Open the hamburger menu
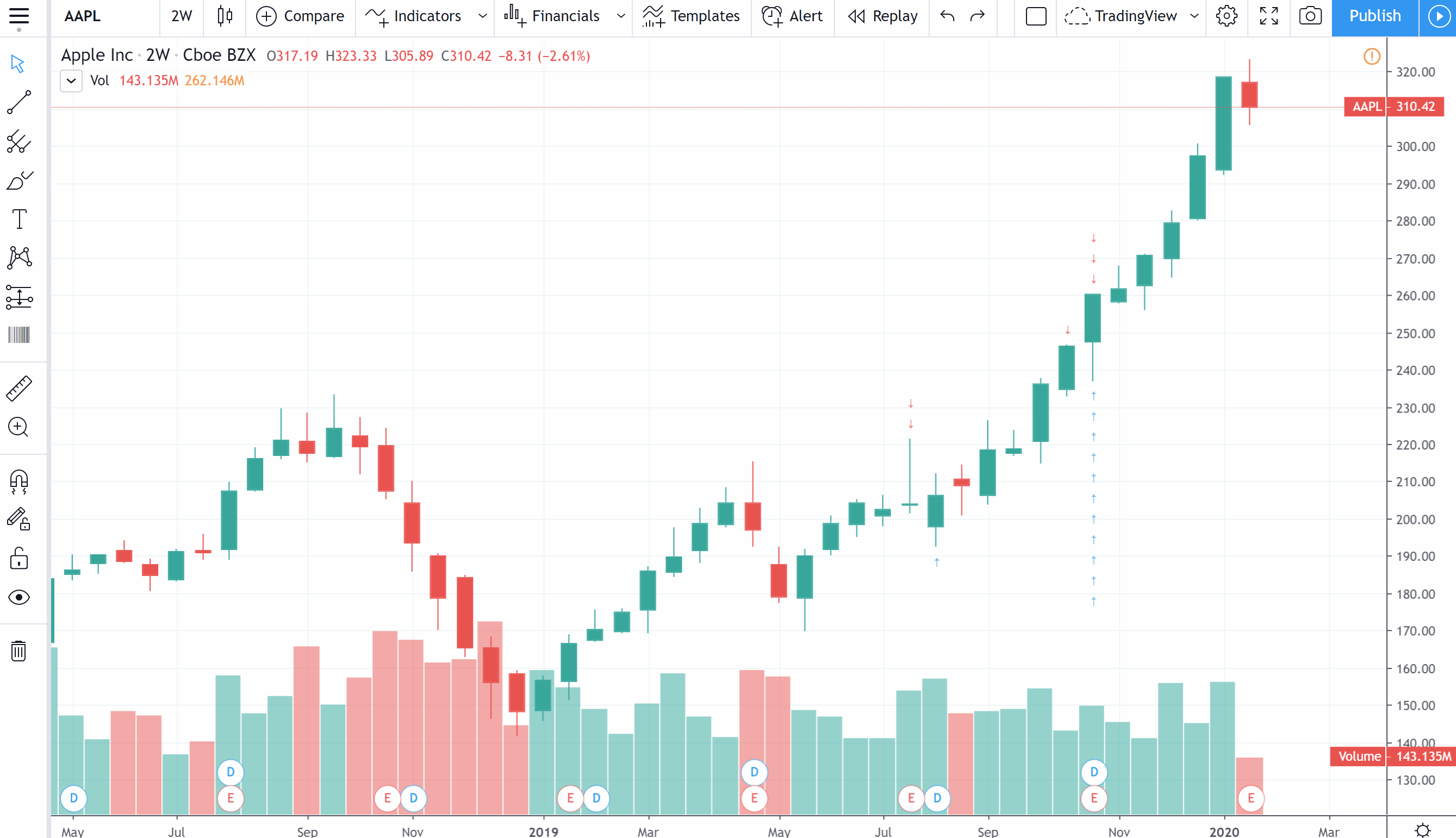 click(x=19, y=16)
